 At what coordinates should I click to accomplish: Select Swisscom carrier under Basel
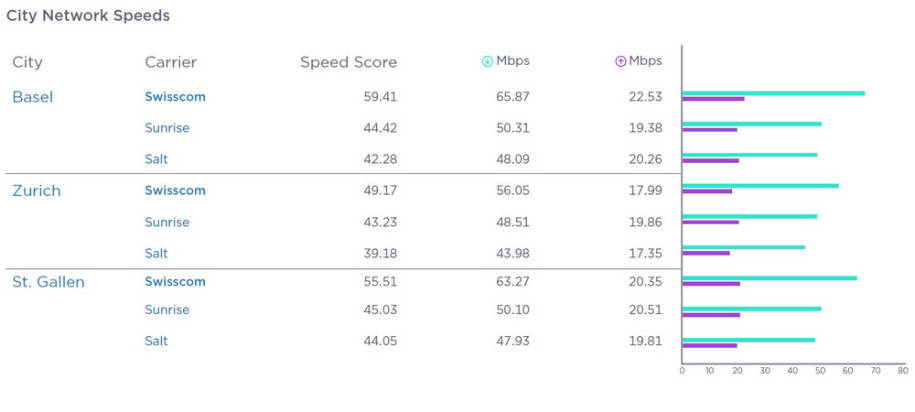click(175, 97)
